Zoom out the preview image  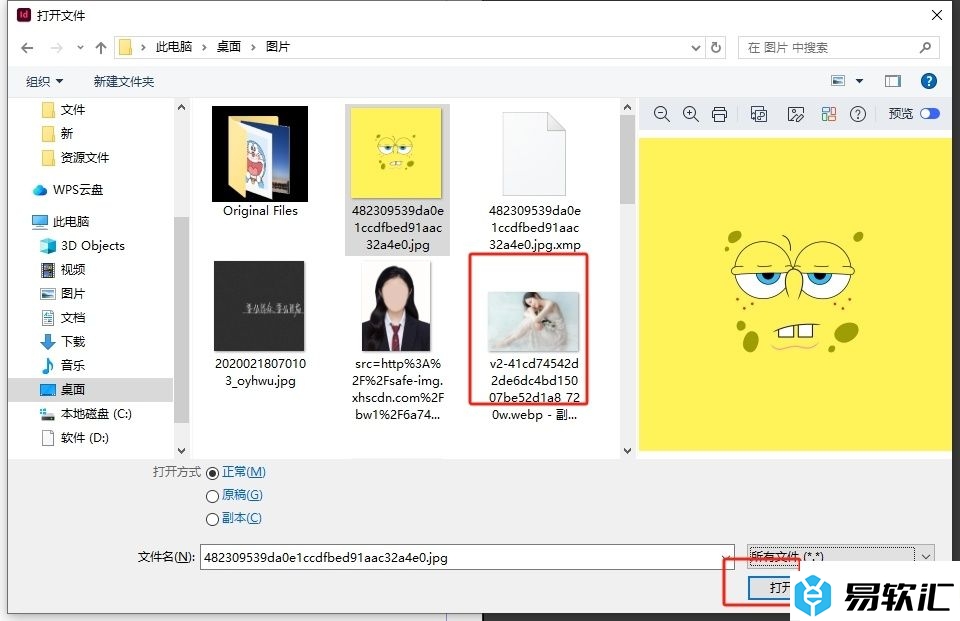661,114
